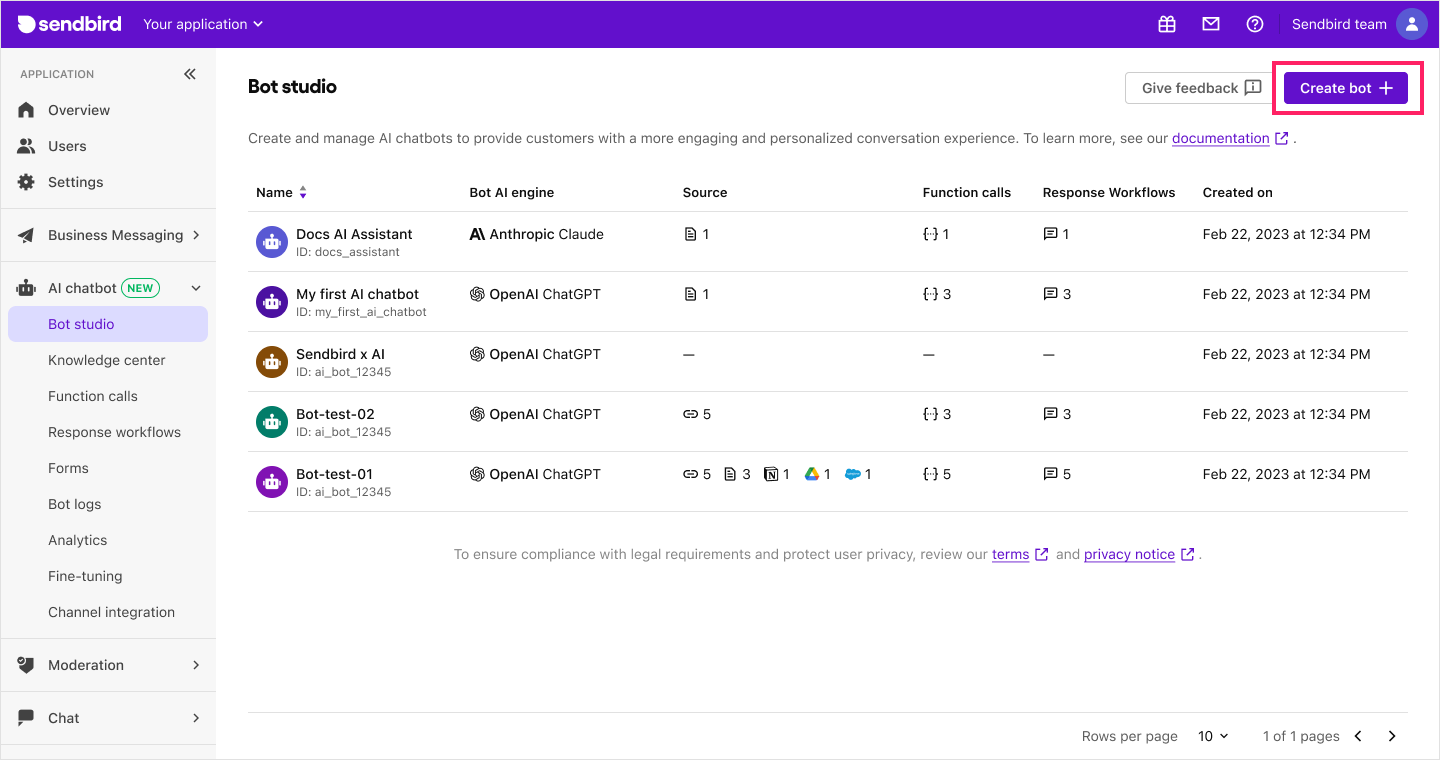1440x760 pixels.
Task: Click the NEW badge next to AI chatbot
Action: 140,288
